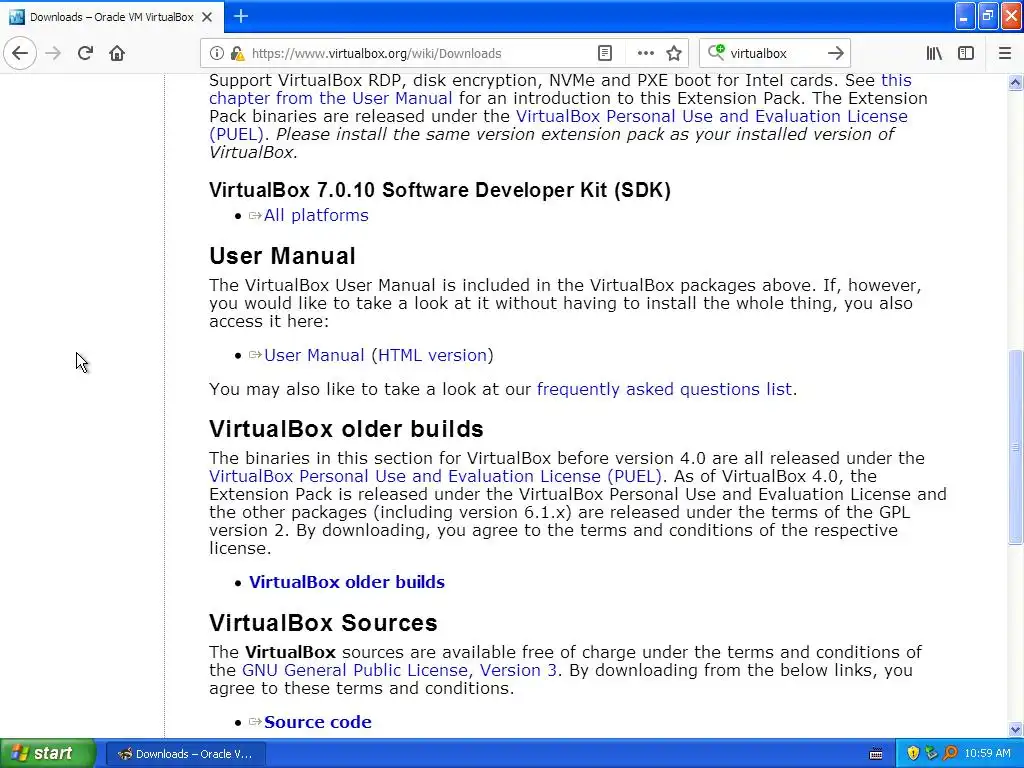The height and width of the screenshot is (768, 1024).
Task: Select the Downloads – Oracle V... taskbar button
Action: (x=185, y=754)
